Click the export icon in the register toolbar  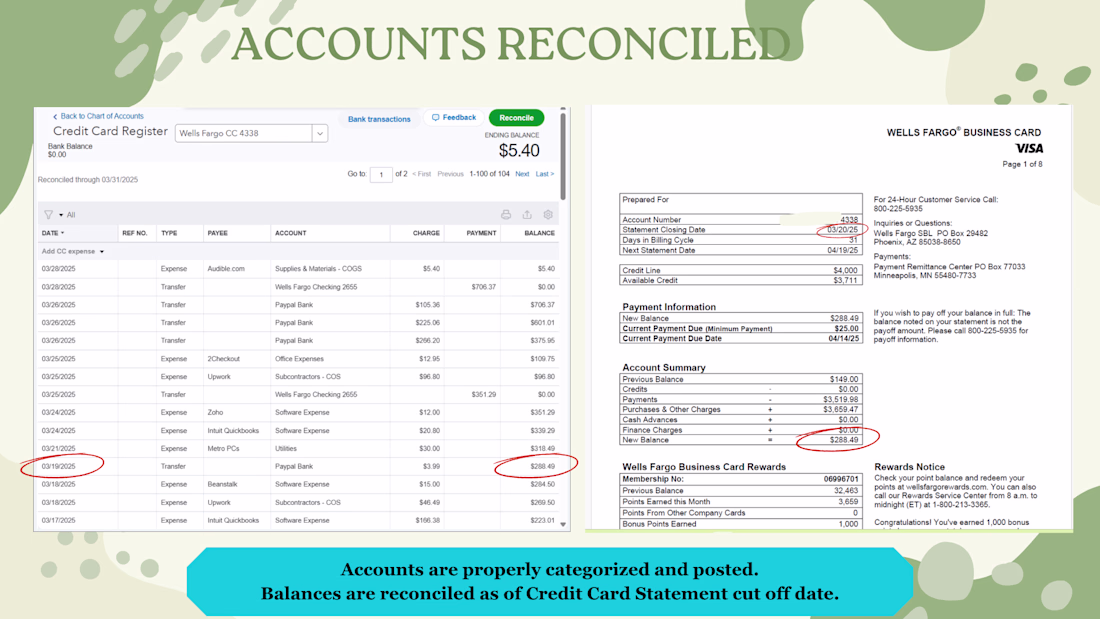pos(527,215)
